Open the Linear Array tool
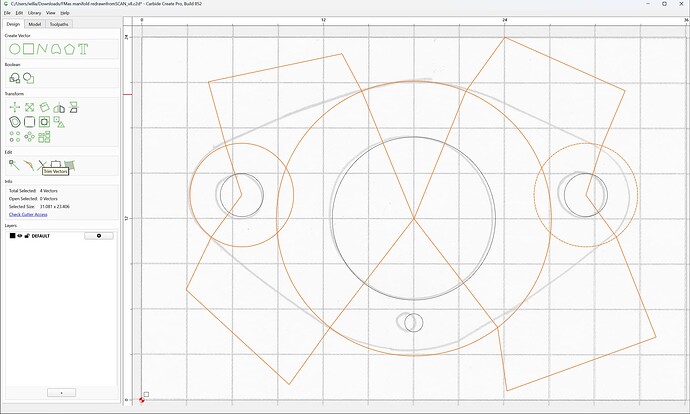Viewport: 690px width, 414px height. 15,137
